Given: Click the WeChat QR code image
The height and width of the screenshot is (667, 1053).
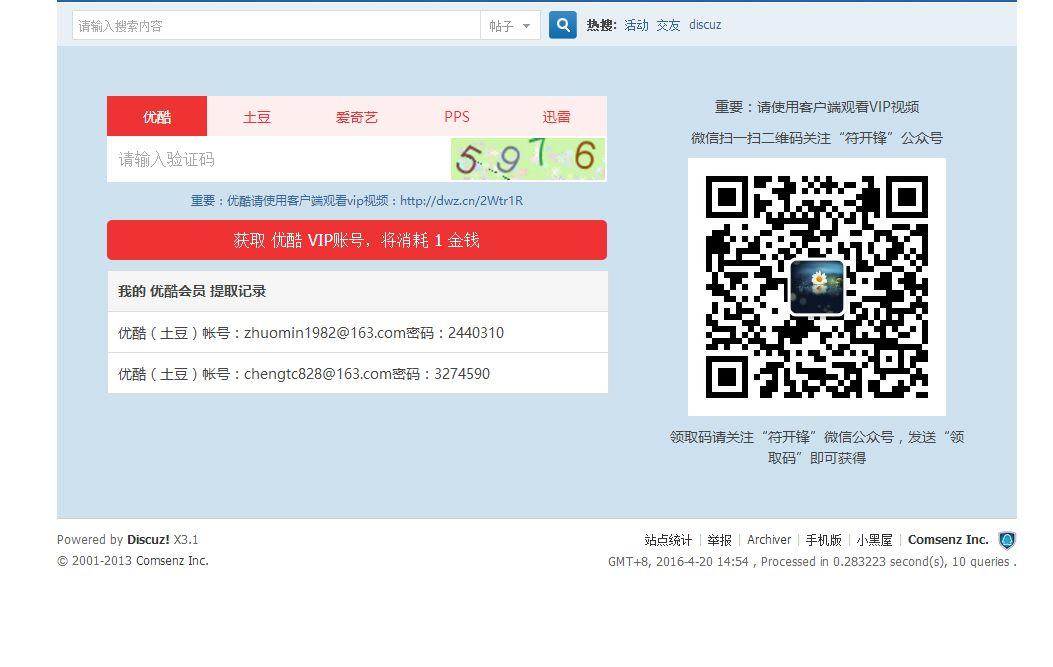Looking at the screenshot, I should pyautogui.click(x=817, y=287).
